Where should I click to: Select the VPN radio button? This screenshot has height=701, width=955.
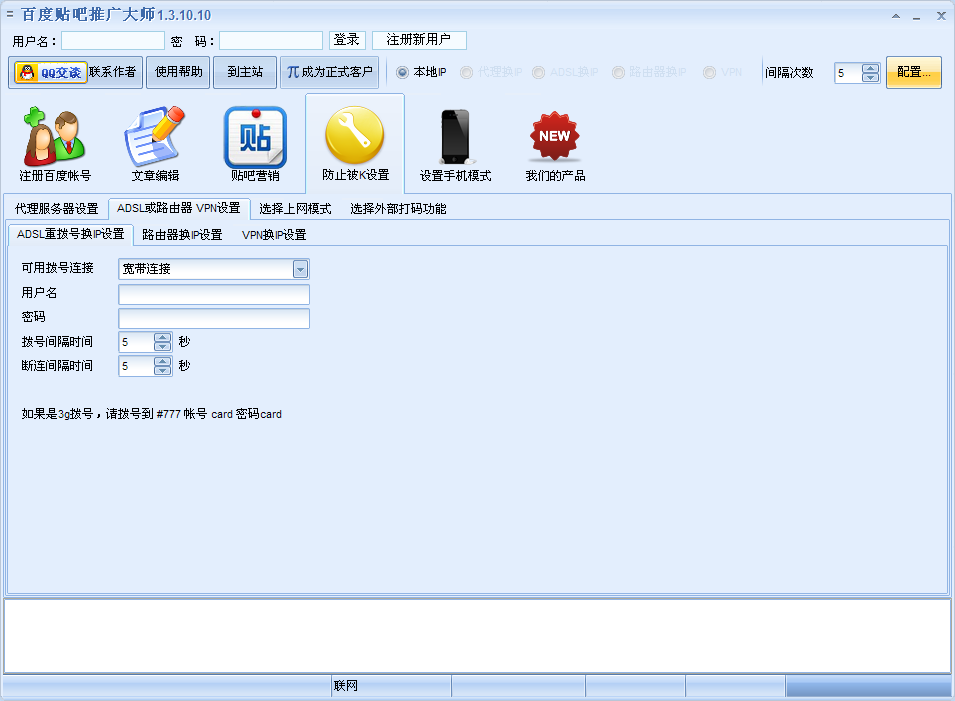[x=709, y=73]
